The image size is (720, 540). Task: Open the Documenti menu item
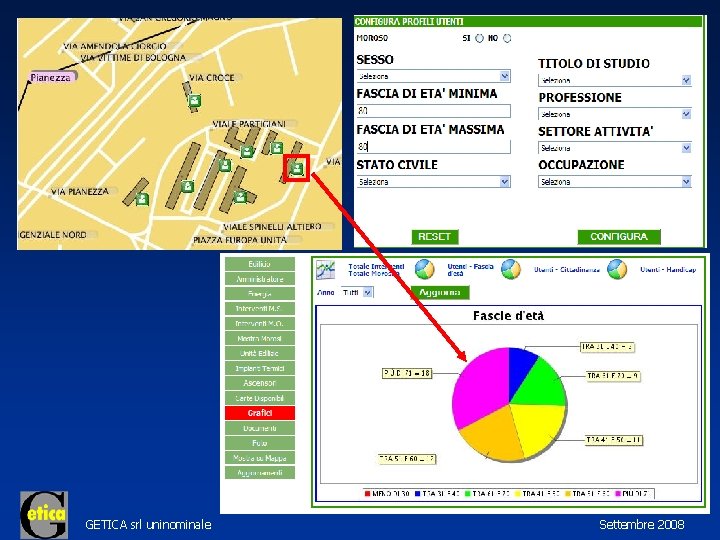pos(259,428)
